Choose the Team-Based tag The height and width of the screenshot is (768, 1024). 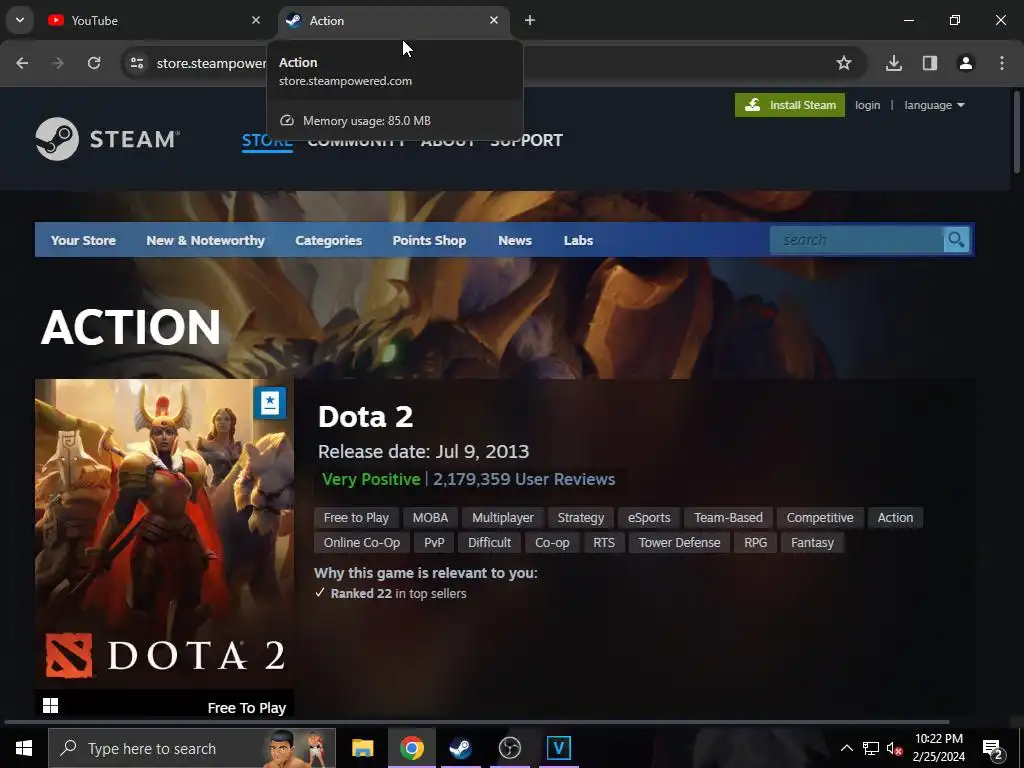pyautogui.click(x=728, y=518)
